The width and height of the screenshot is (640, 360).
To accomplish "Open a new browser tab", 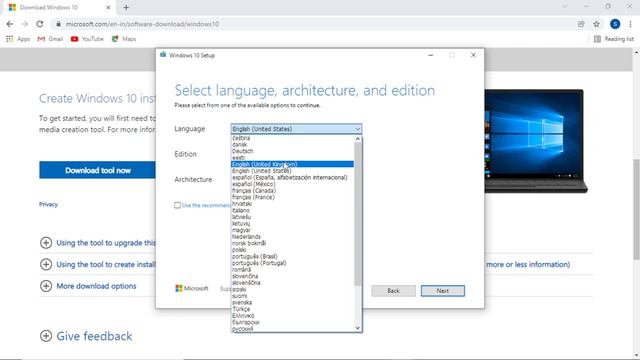I will coord(126,7).
